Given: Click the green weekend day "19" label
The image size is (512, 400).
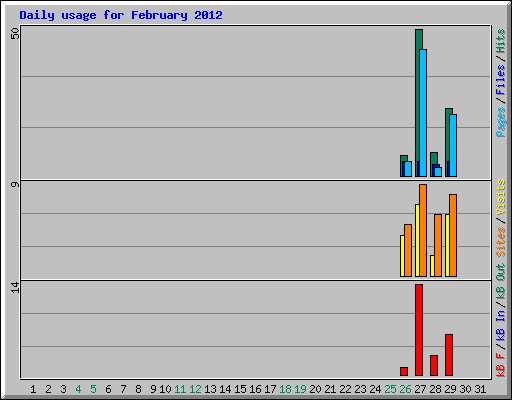Looking at the screenshot, I should (x=300, y=389).
